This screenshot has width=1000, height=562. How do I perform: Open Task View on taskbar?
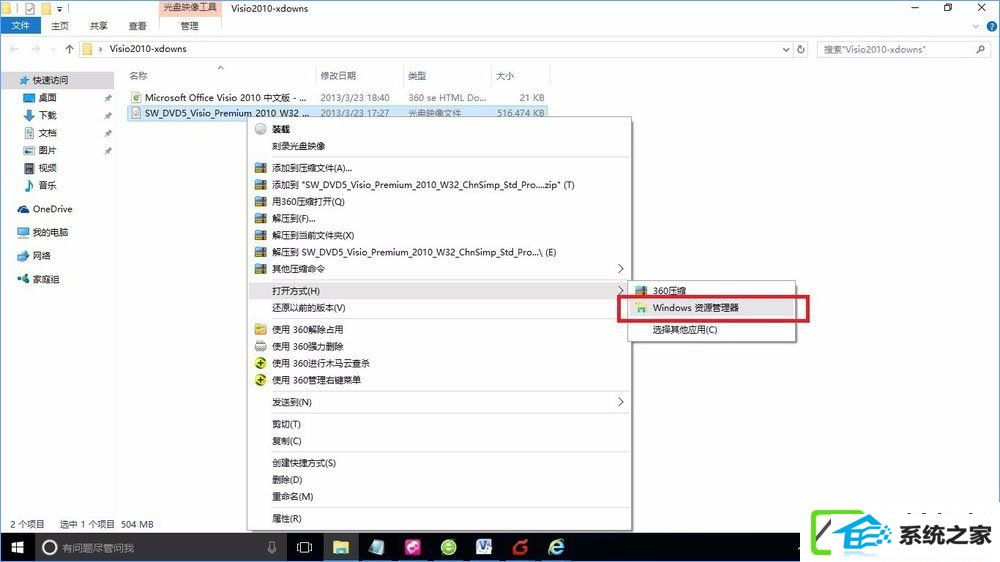click(305, 547)
